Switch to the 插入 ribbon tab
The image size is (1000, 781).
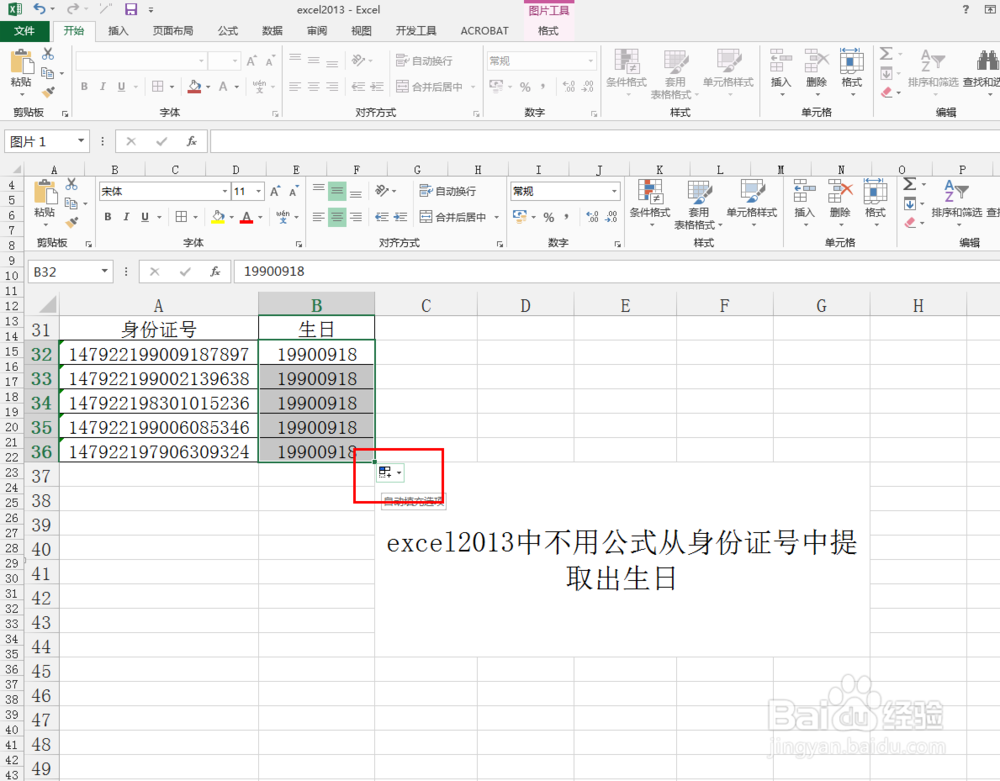click(118, 30)
